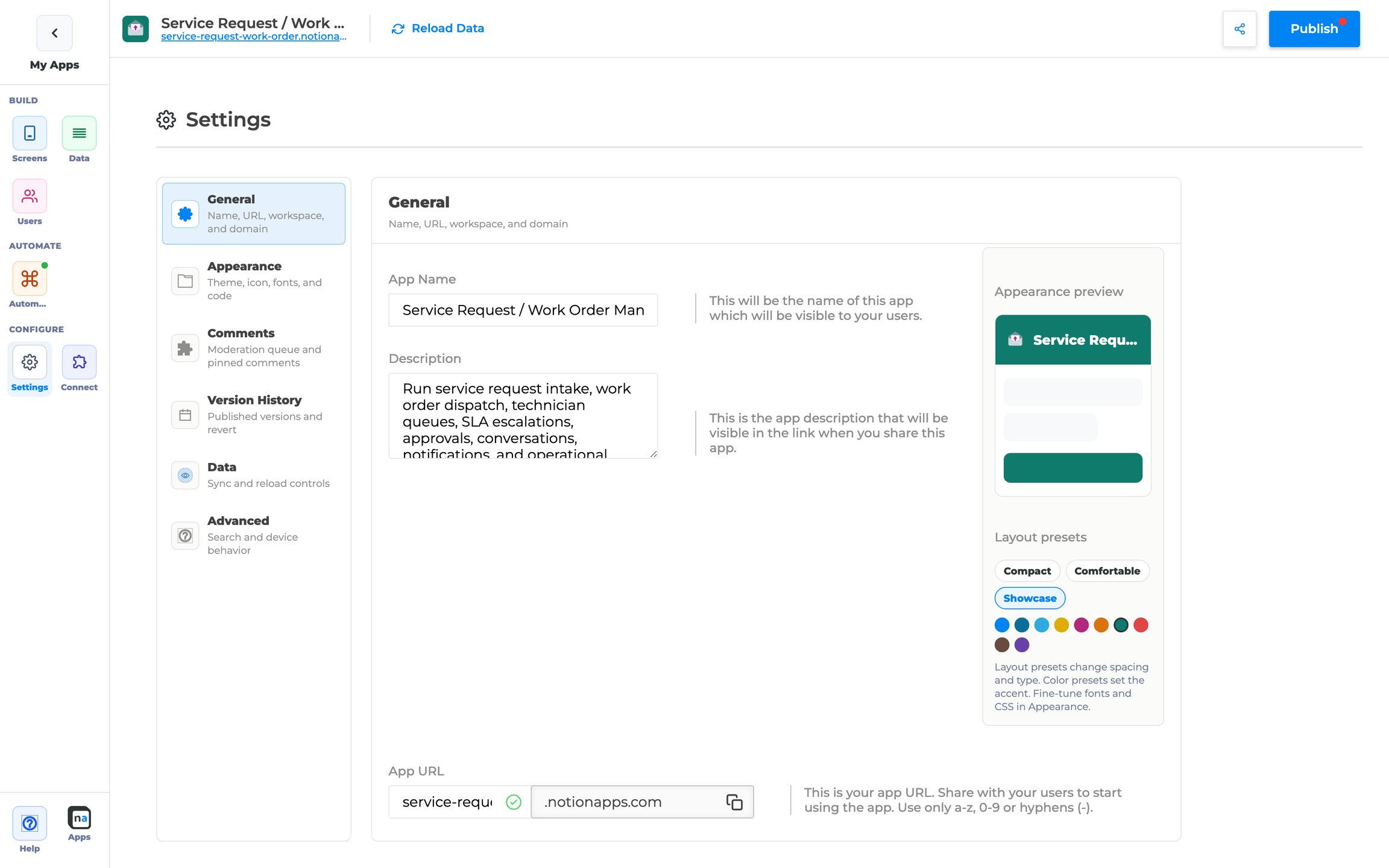
Task: Pick the brown color preset
Action: 1002,645
